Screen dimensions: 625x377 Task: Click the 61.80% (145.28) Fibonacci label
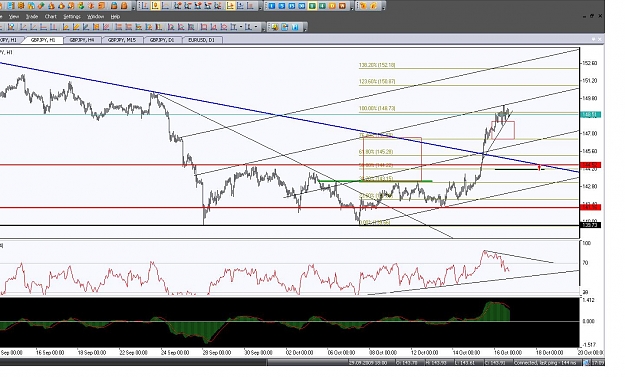pyautogui.click(x=376, y=151)
